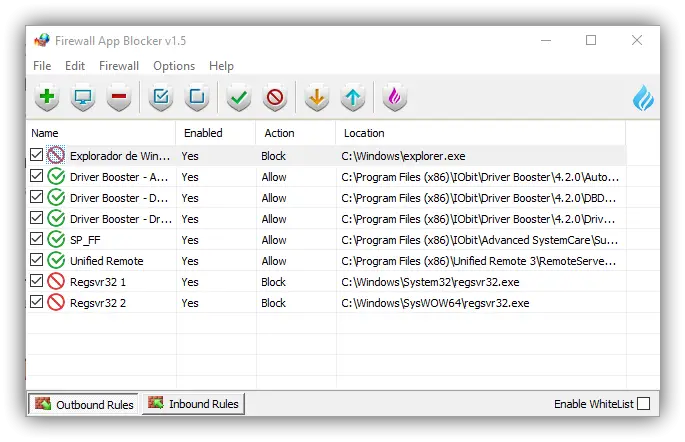Uncheck the Driver Booster - D... rule checkbox

click(37, 197)
